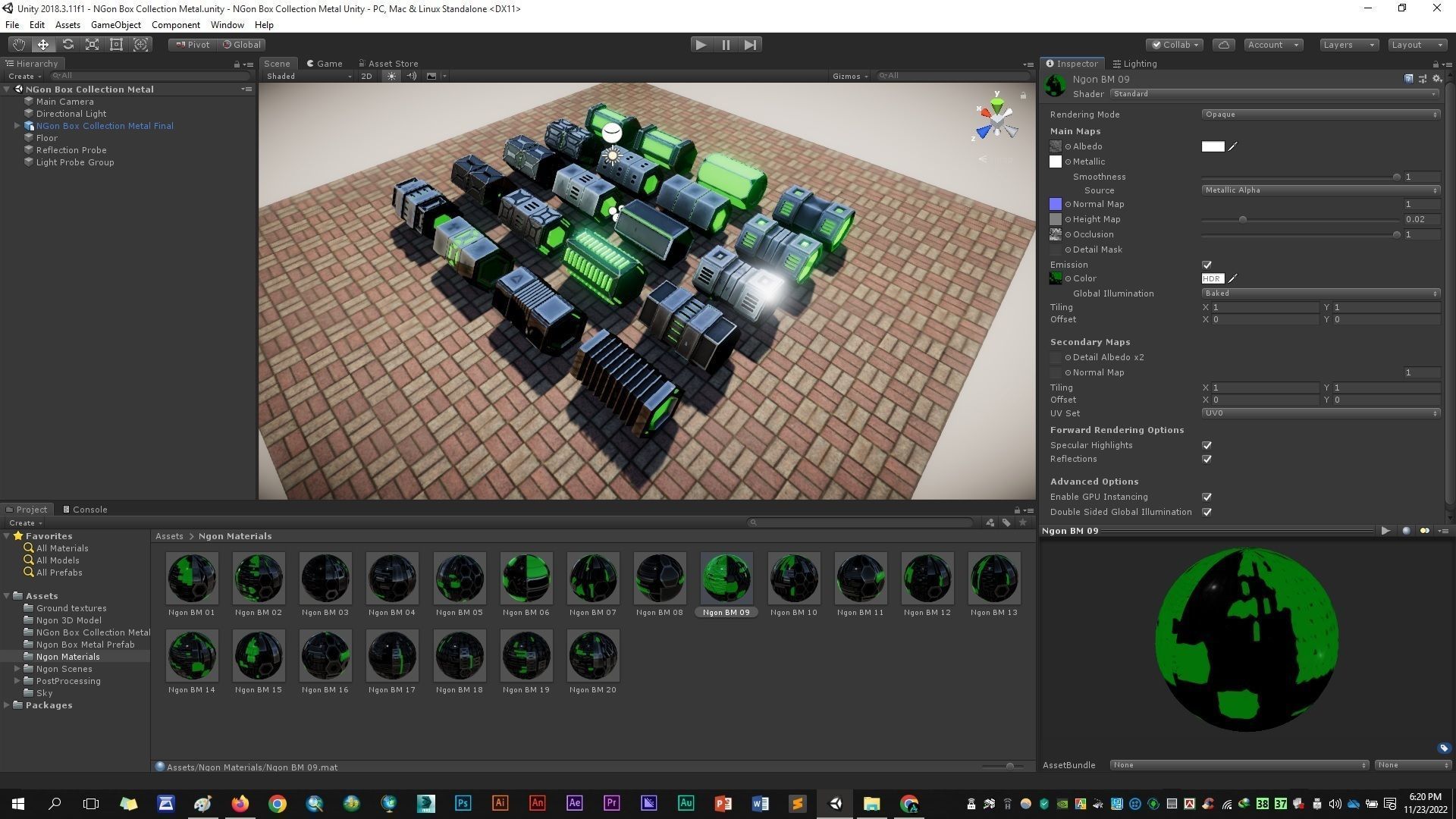Click the Pivot toggle button
This screenshot has width=1456, height=819.
193,45
